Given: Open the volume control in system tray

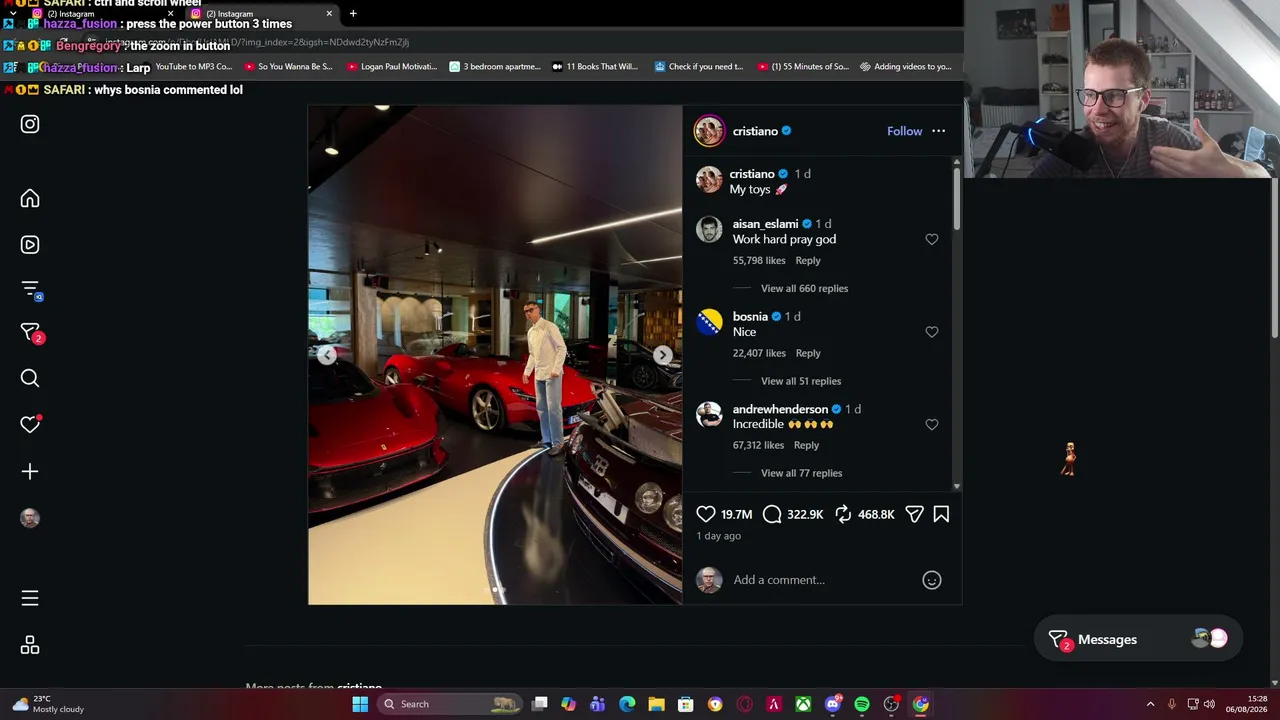Looking at the screenshot, I should (1210, 704).
